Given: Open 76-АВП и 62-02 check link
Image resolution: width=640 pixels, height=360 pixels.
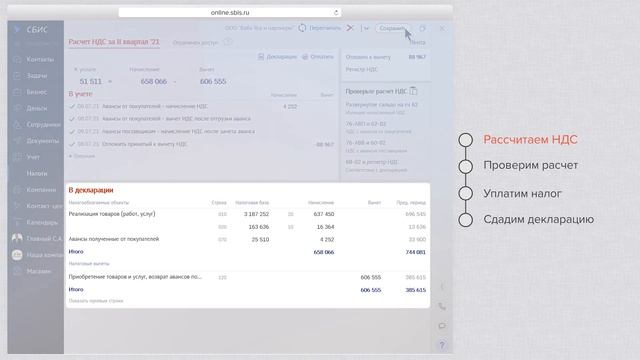Looking at the screenshot, I should 366,124.
